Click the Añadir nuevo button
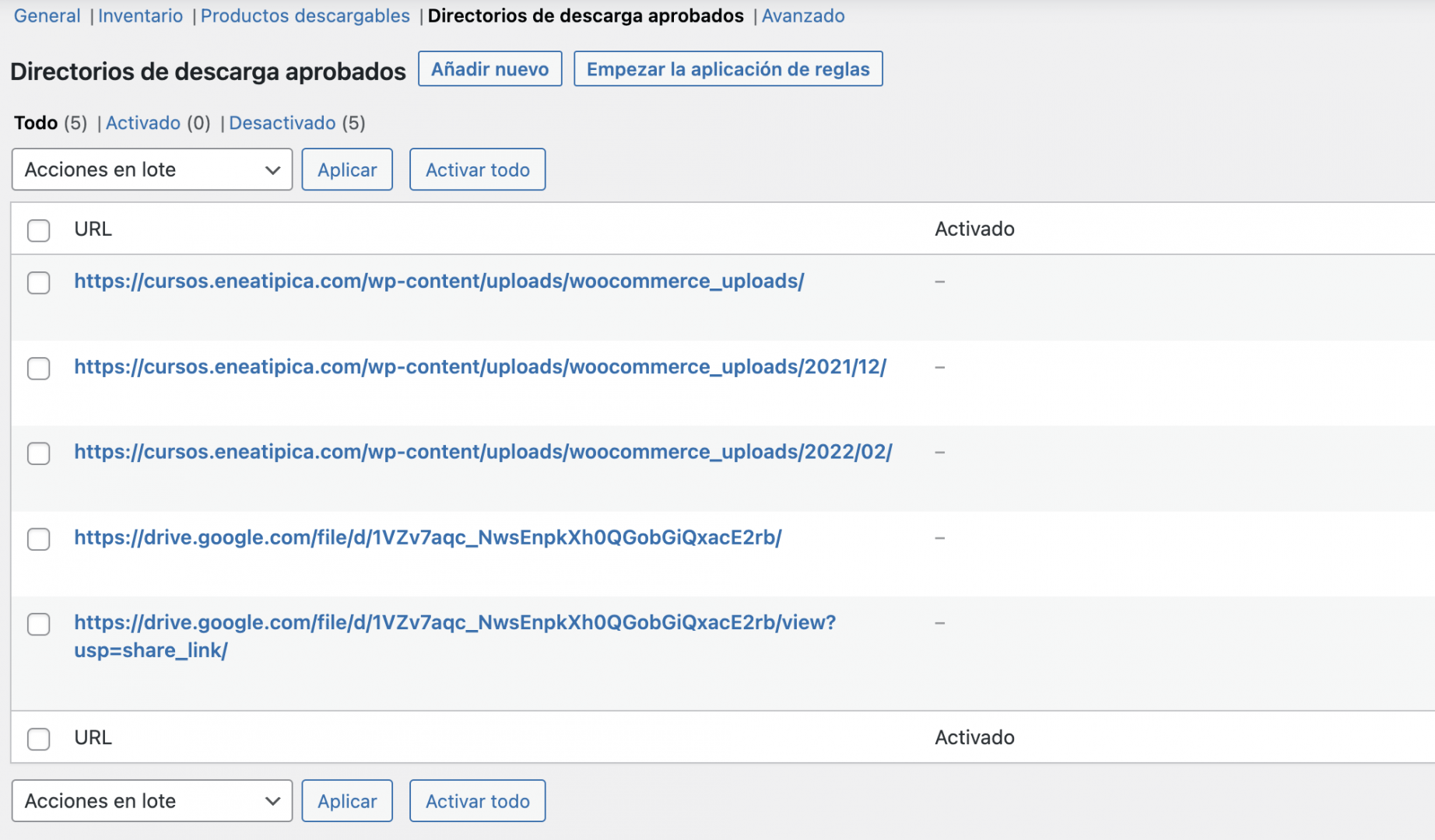1435x840 pixels. [x=490, y=69]
